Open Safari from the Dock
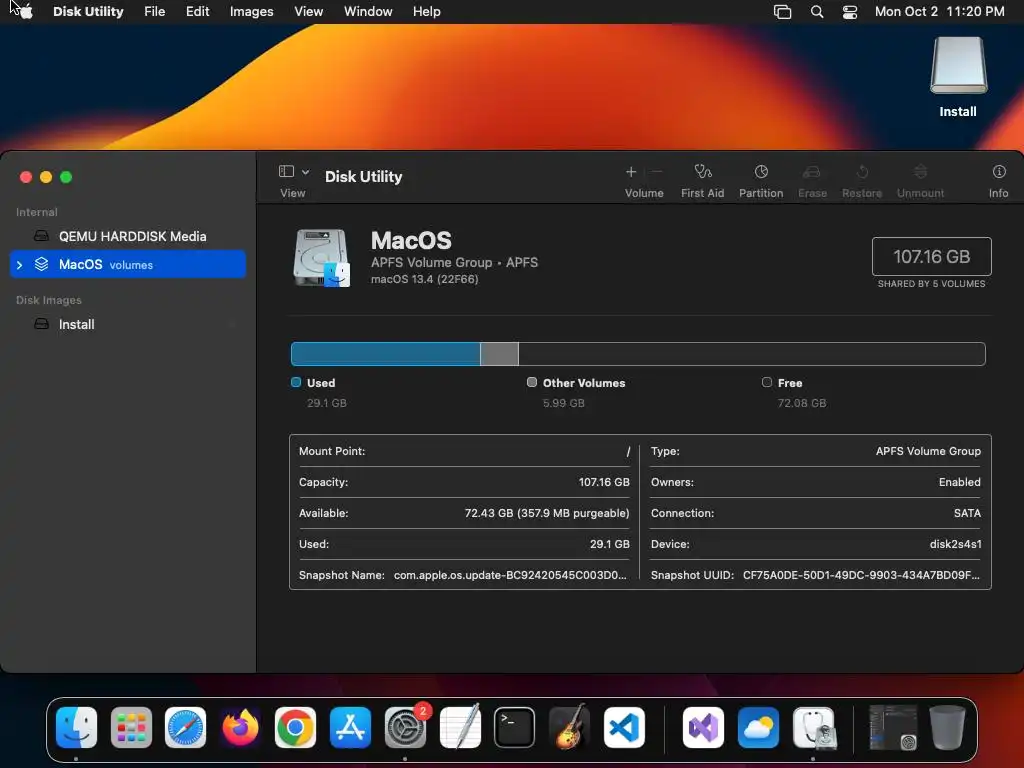The width and height of the screenshot is (1024, 768). click(185, 728)
